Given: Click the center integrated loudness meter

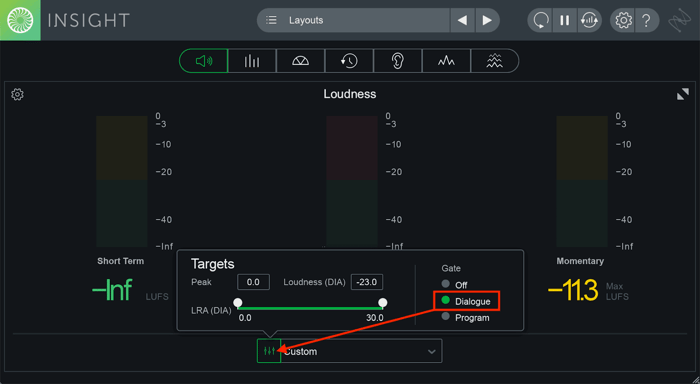Looking at the screenshot, I should (352, 181).
